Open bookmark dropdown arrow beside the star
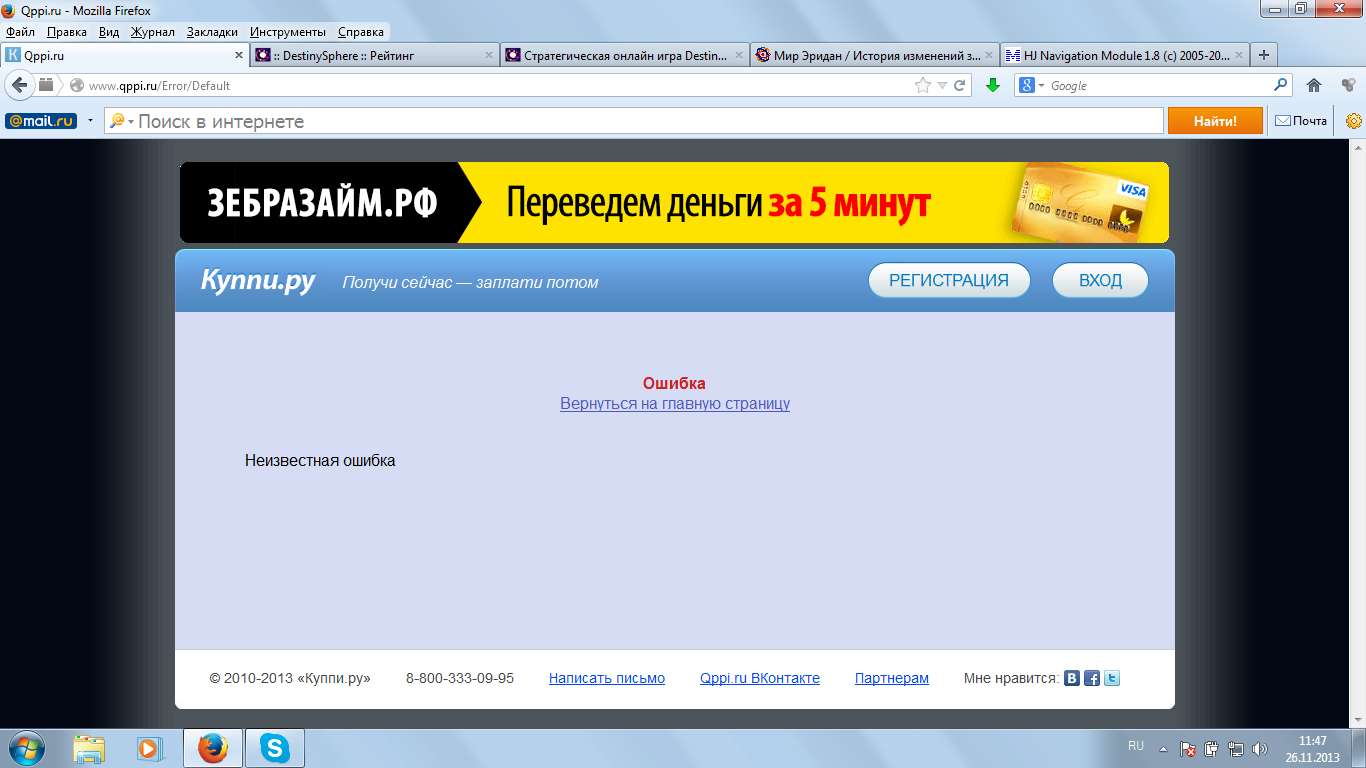 [941, 85]
